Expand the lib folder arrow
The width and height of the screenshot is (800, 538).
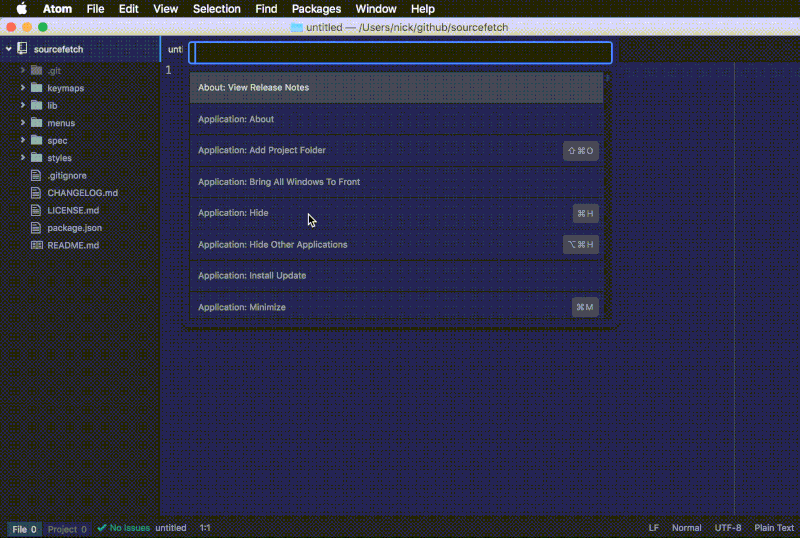pyautogui.click(x=23, y=105)
